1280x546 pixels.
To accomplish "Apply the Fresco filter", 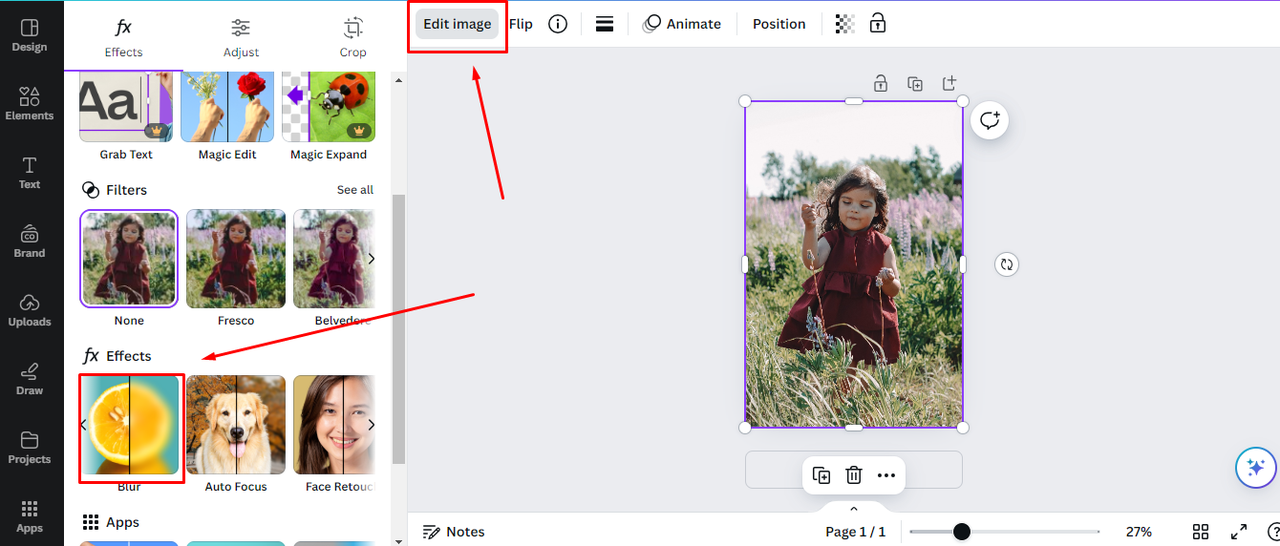I will 236,258.
